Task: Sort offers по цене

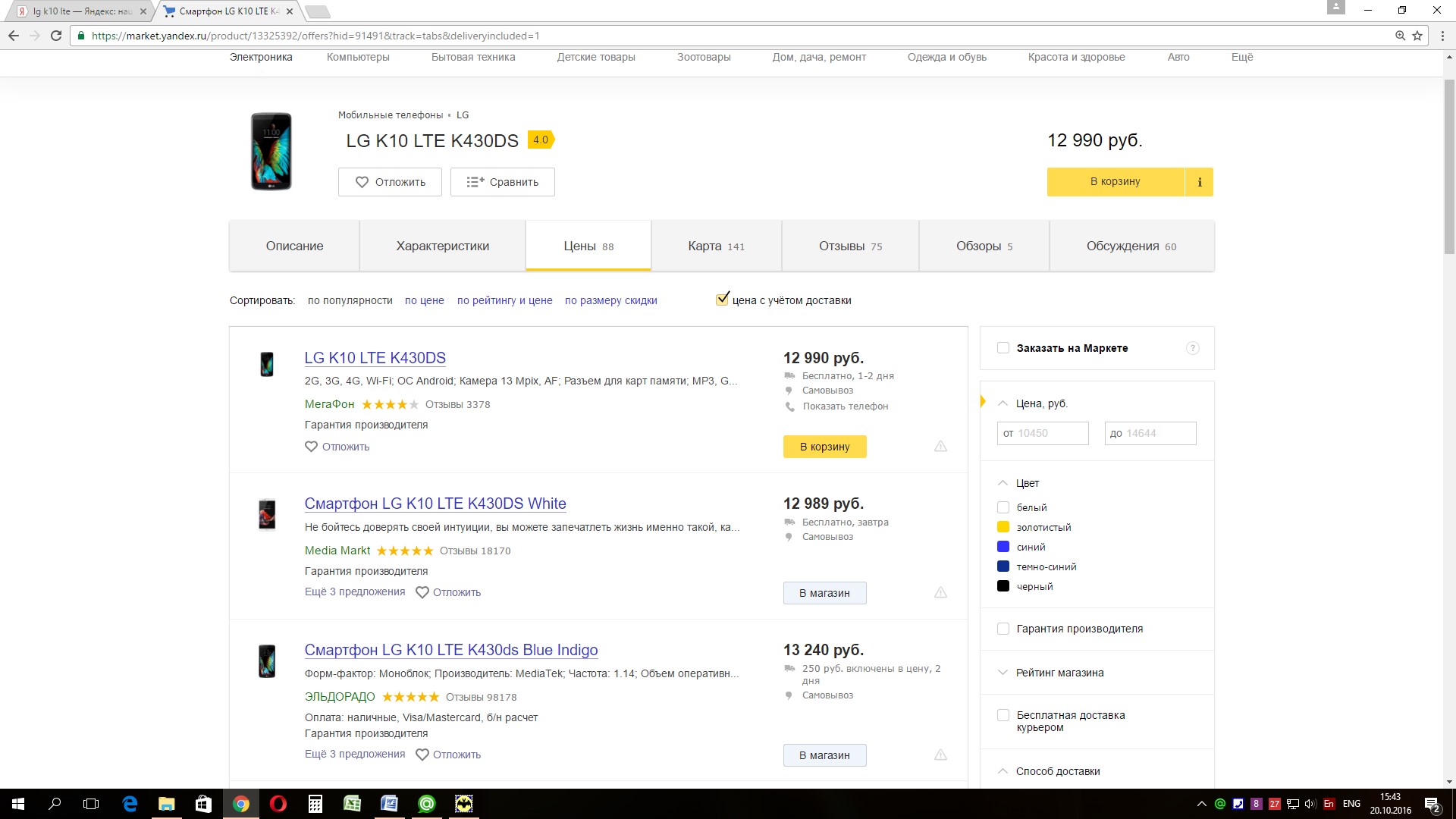Action: point(425,300)
